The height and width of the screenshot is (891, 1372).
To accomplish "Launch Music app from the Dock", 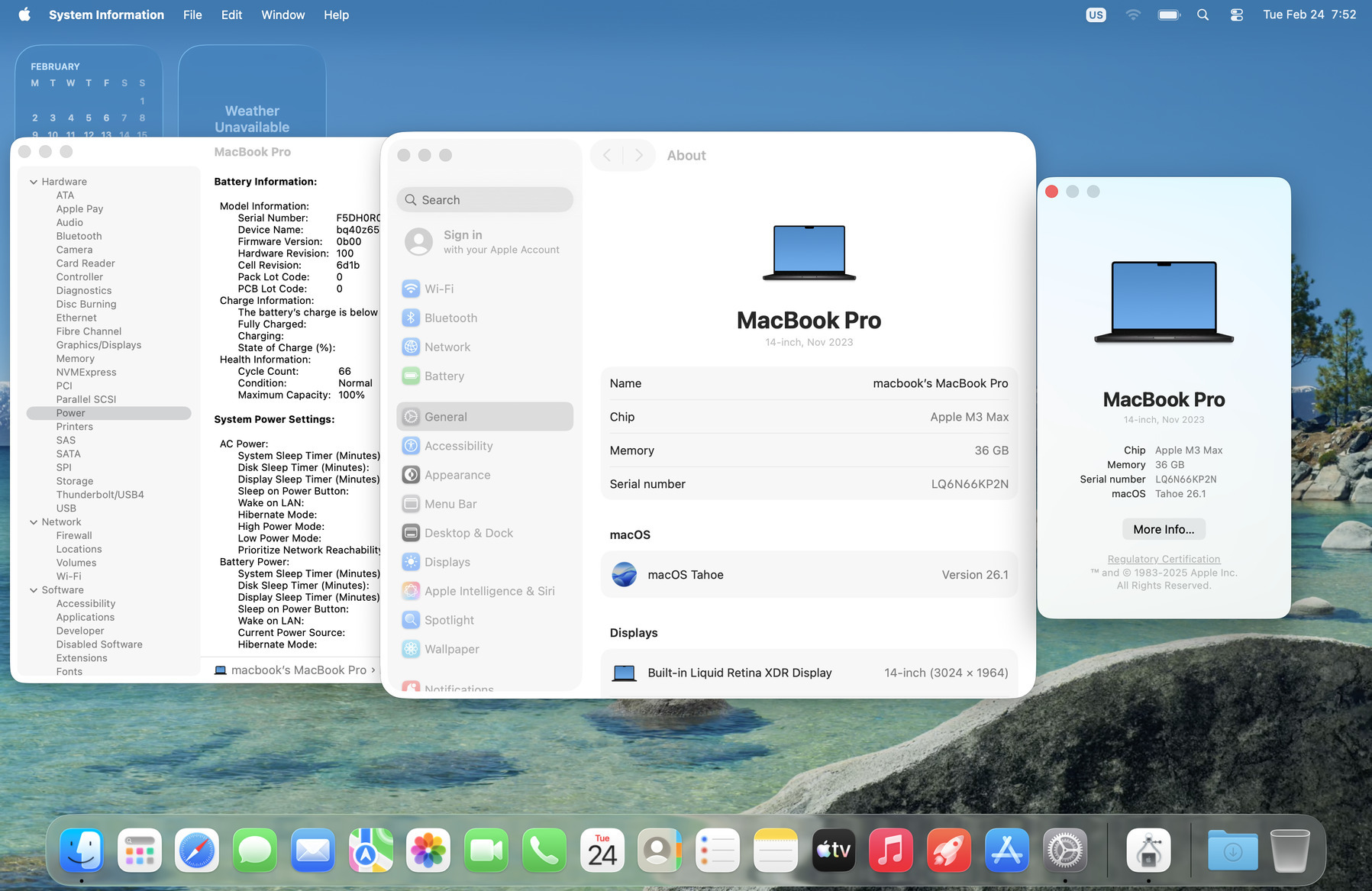I will [x=890, y=850].
